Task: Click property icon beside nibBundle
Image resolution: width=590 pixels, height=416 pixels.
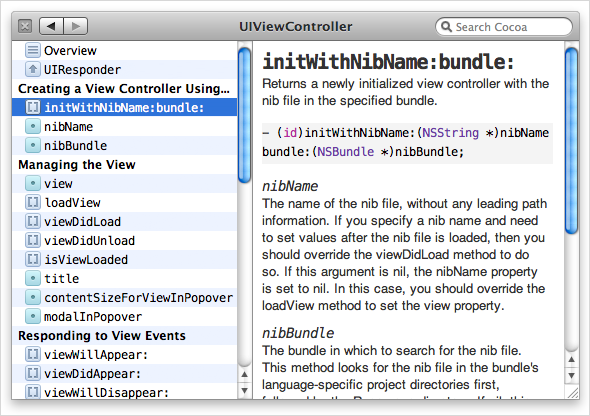Action: [x=33, y=145]
